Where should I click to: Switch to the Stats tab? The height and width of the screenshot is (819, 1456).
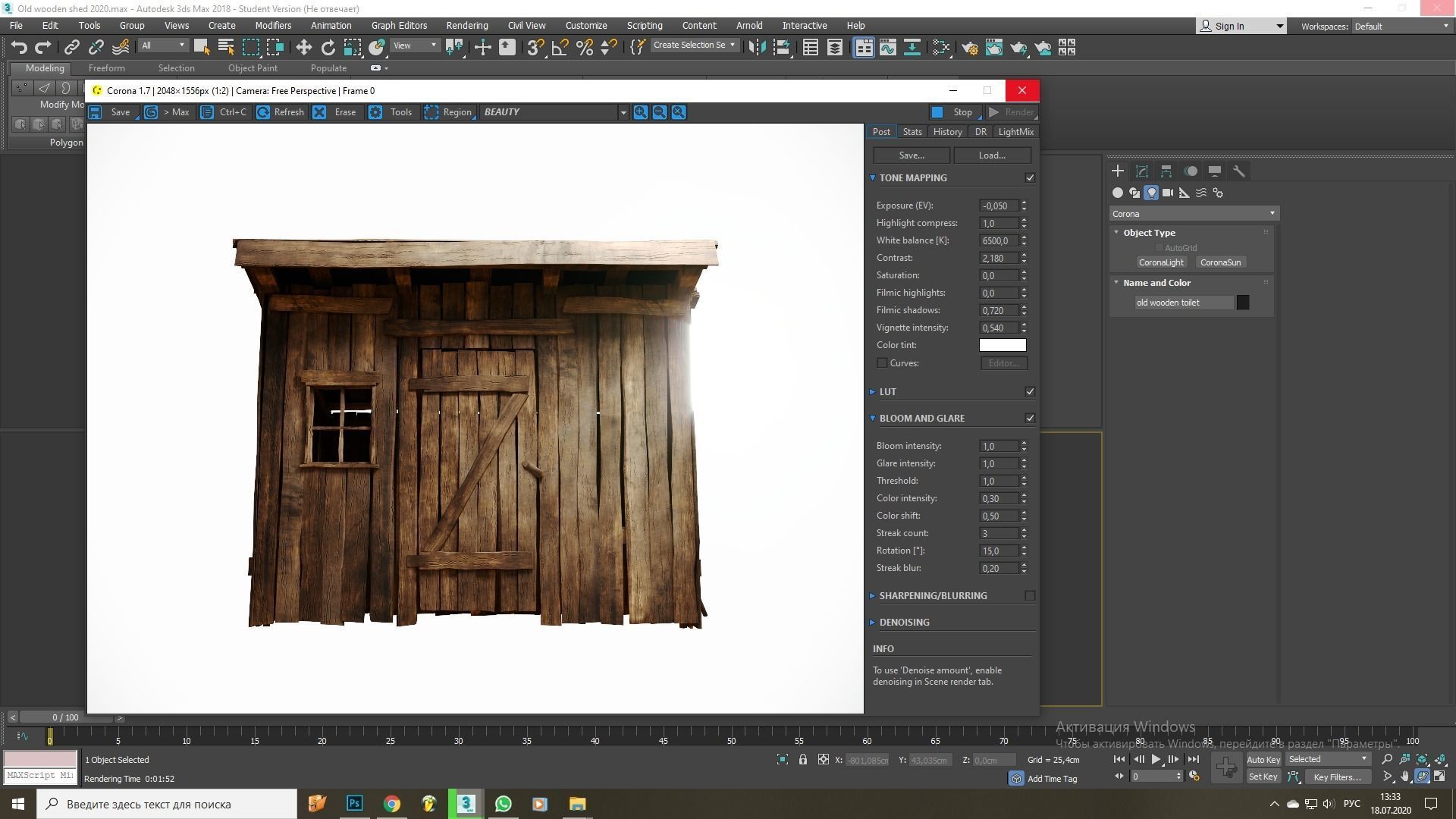[912, 131]
